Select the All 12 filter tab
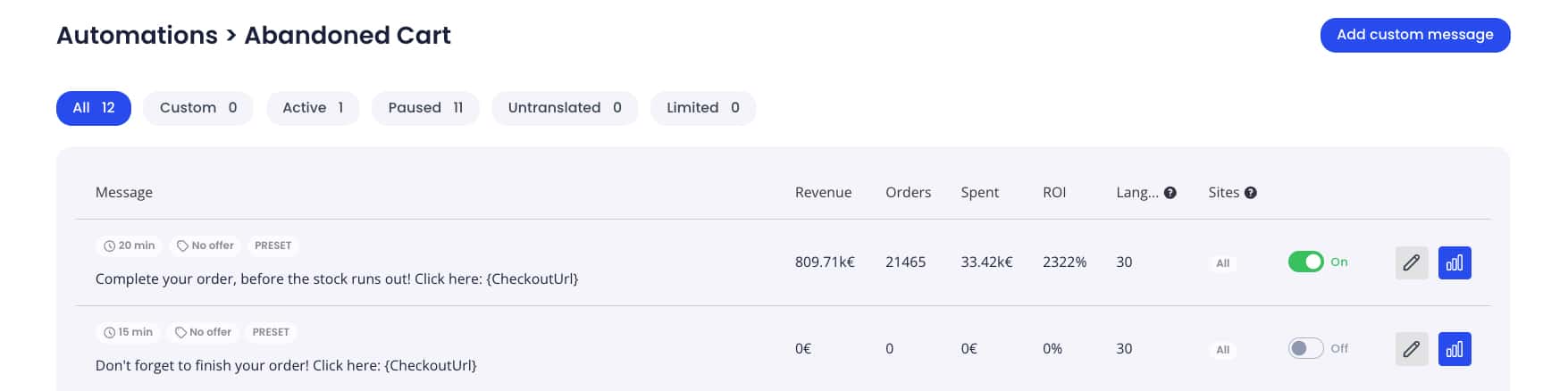This screenshot has width=1568, height=391. 94,108
